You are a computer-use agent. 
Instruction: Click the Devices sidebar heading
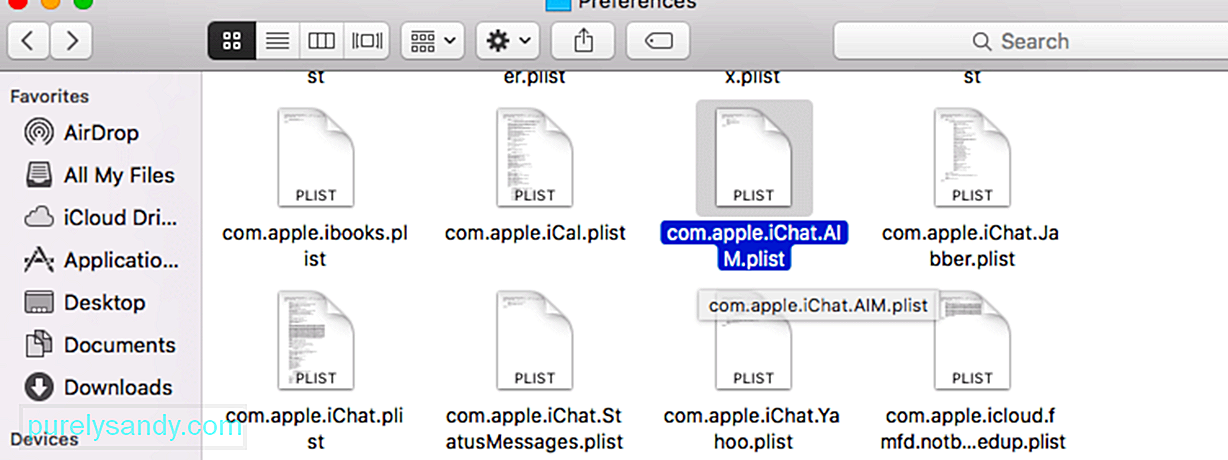pyautogui.click(x=44, y=439)
